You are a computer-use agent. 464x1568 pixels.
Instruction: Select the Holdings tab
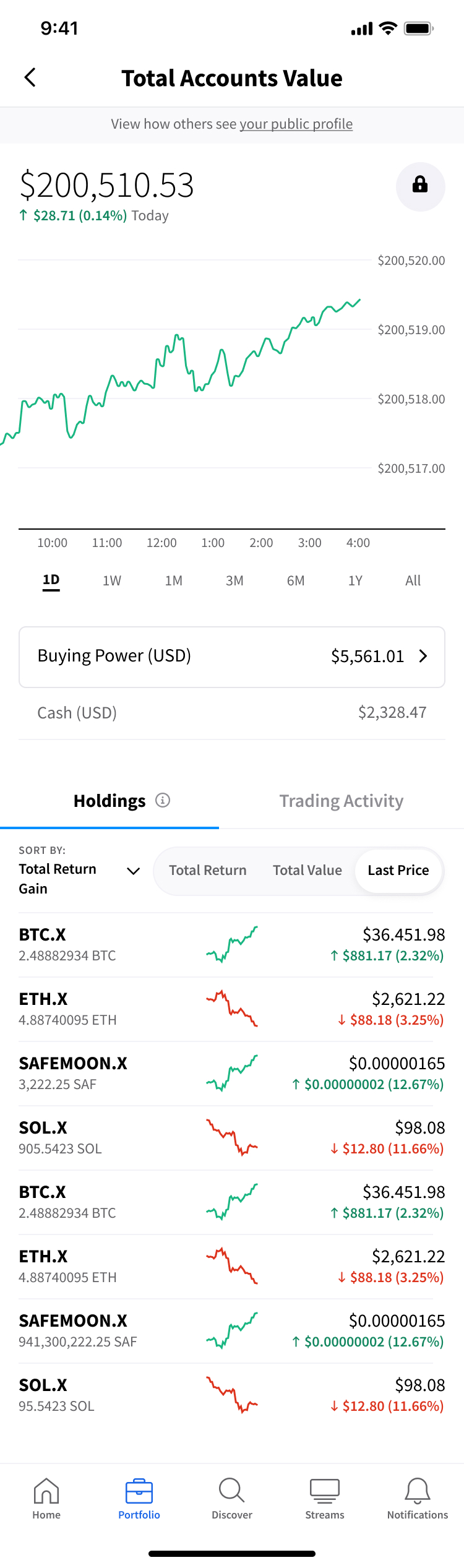coord(109,800)
